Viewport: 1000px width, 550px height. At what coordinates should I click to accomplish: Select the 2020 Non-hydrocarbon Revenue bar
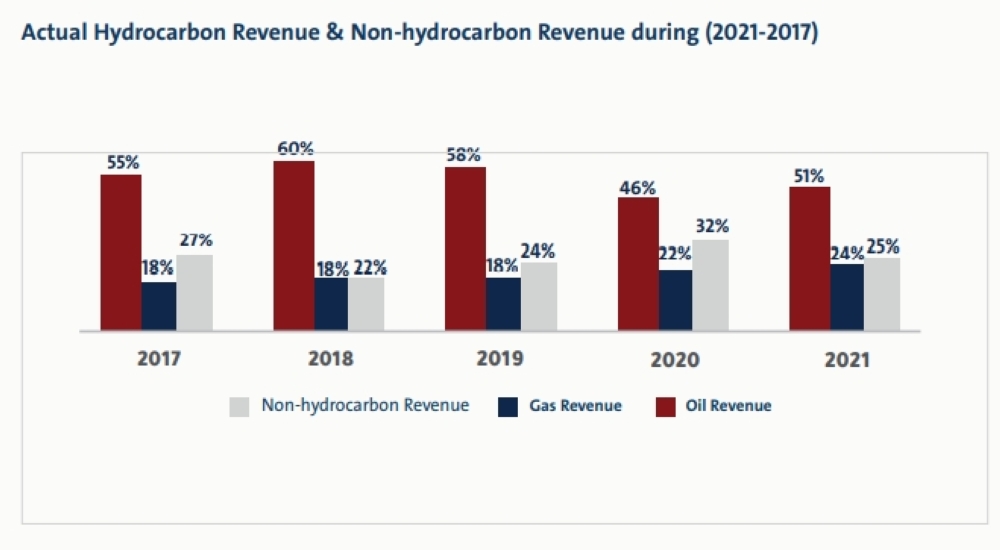coord(710,285)
